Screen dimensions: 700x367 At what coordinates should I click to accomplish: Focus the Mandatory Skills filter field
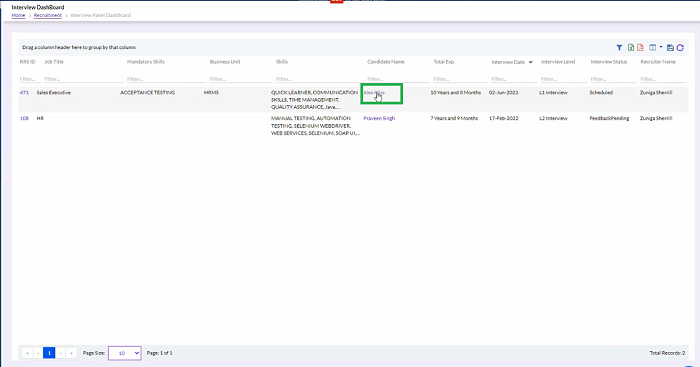(x=166, y=79)
